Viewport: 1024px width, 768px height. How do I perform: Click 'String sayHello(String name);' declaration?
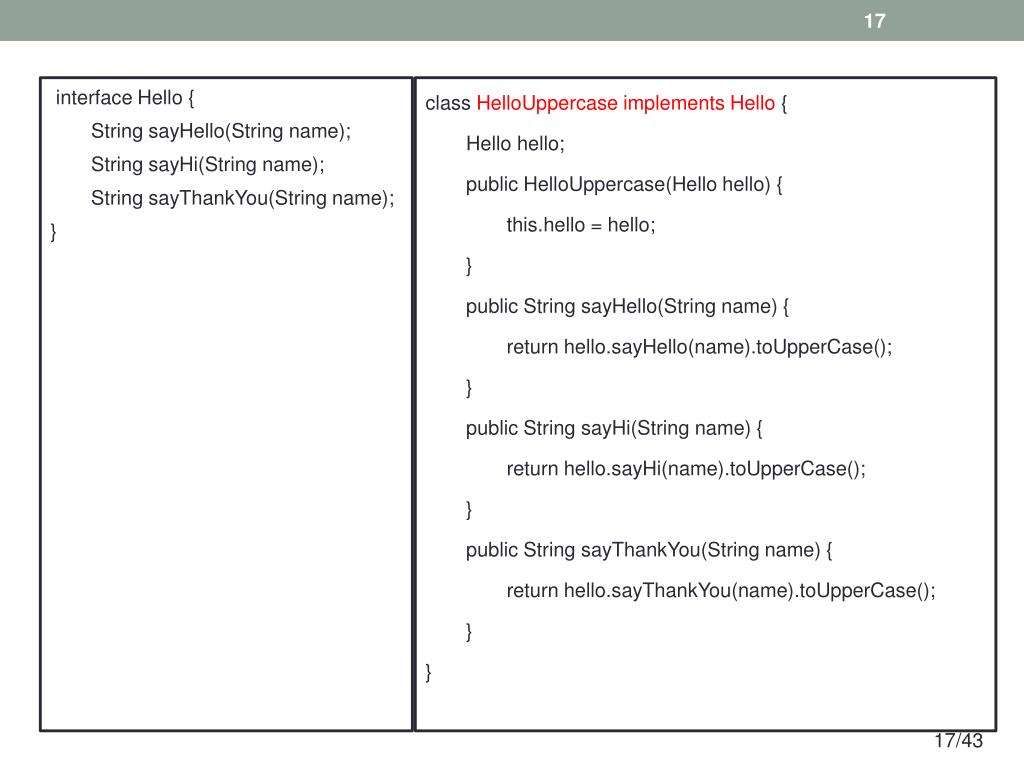(x=221, y=131)
